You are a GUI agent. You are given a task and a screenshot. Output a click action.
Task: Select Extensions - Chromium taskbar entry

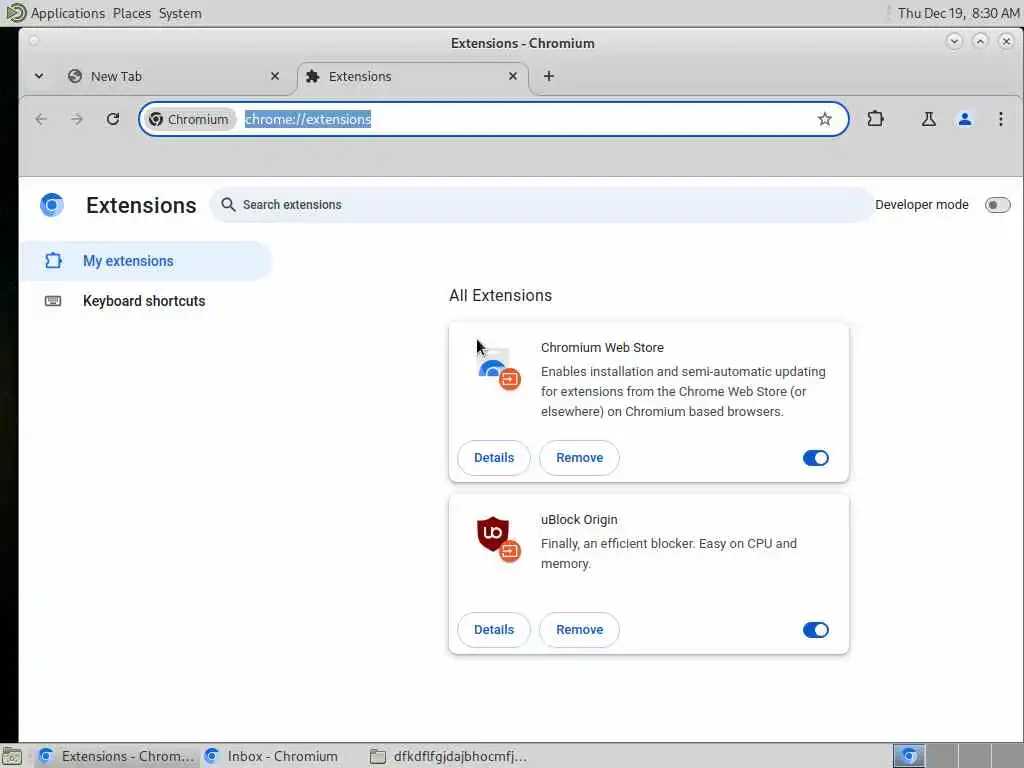tap(116, 756)
